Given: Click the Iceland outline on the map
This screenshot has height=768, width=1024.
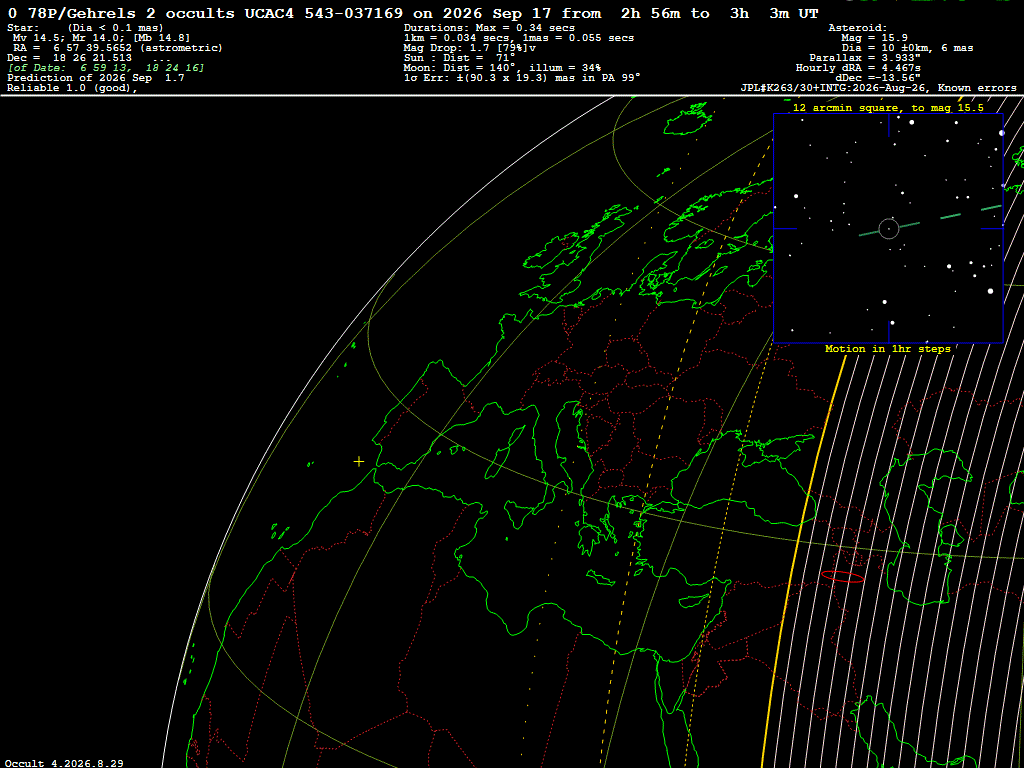Looking at the screenshot, I should [x=686, y=118].
